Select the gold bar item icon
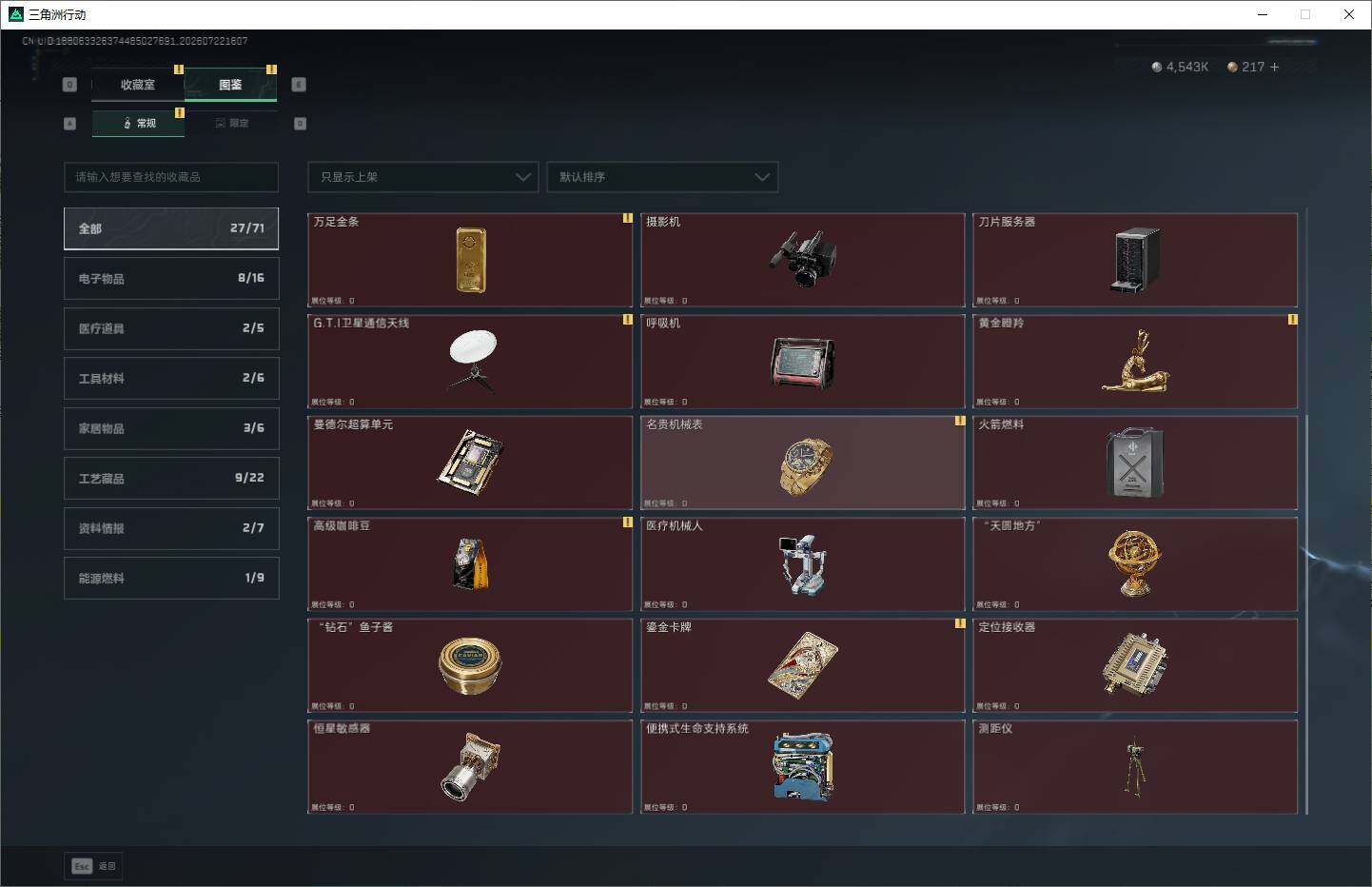The height and width of the screenshot is (887, 1372). coord(471,260)
